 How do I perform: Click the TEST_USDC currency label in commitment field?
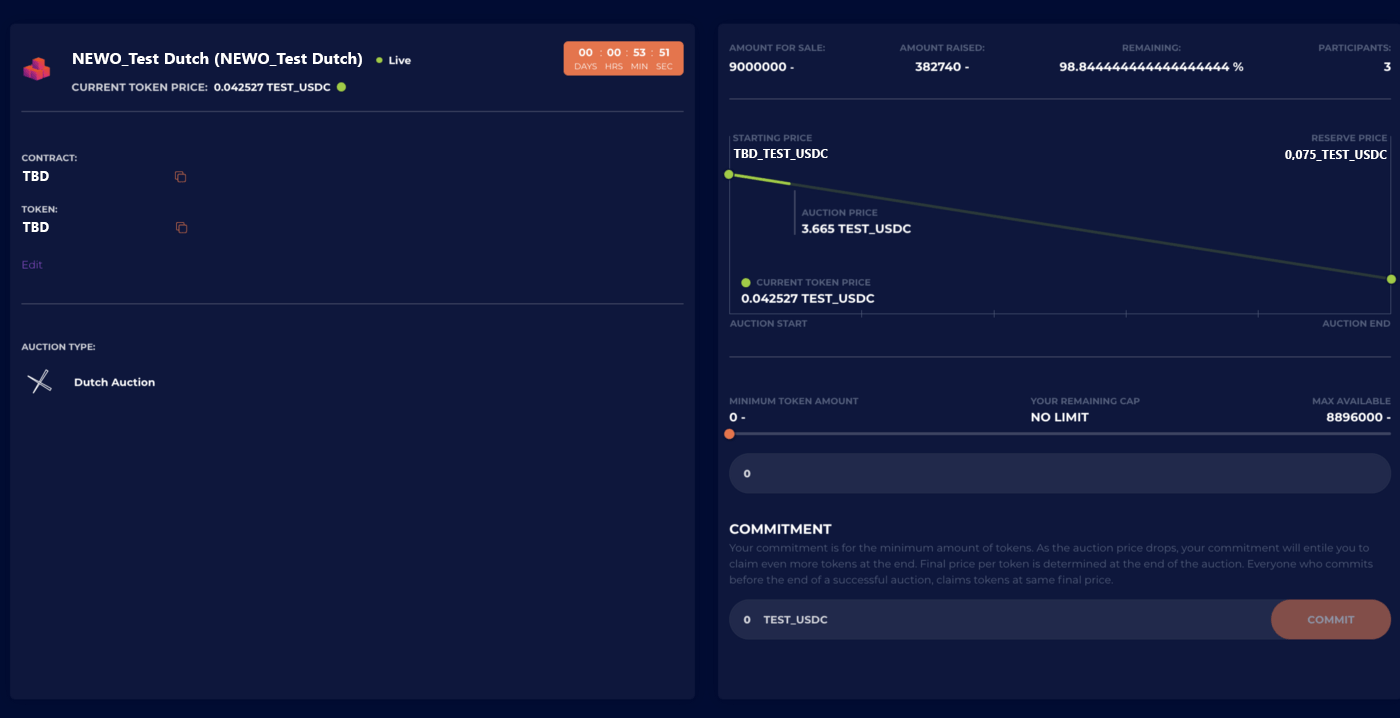[x=795, y=619]
